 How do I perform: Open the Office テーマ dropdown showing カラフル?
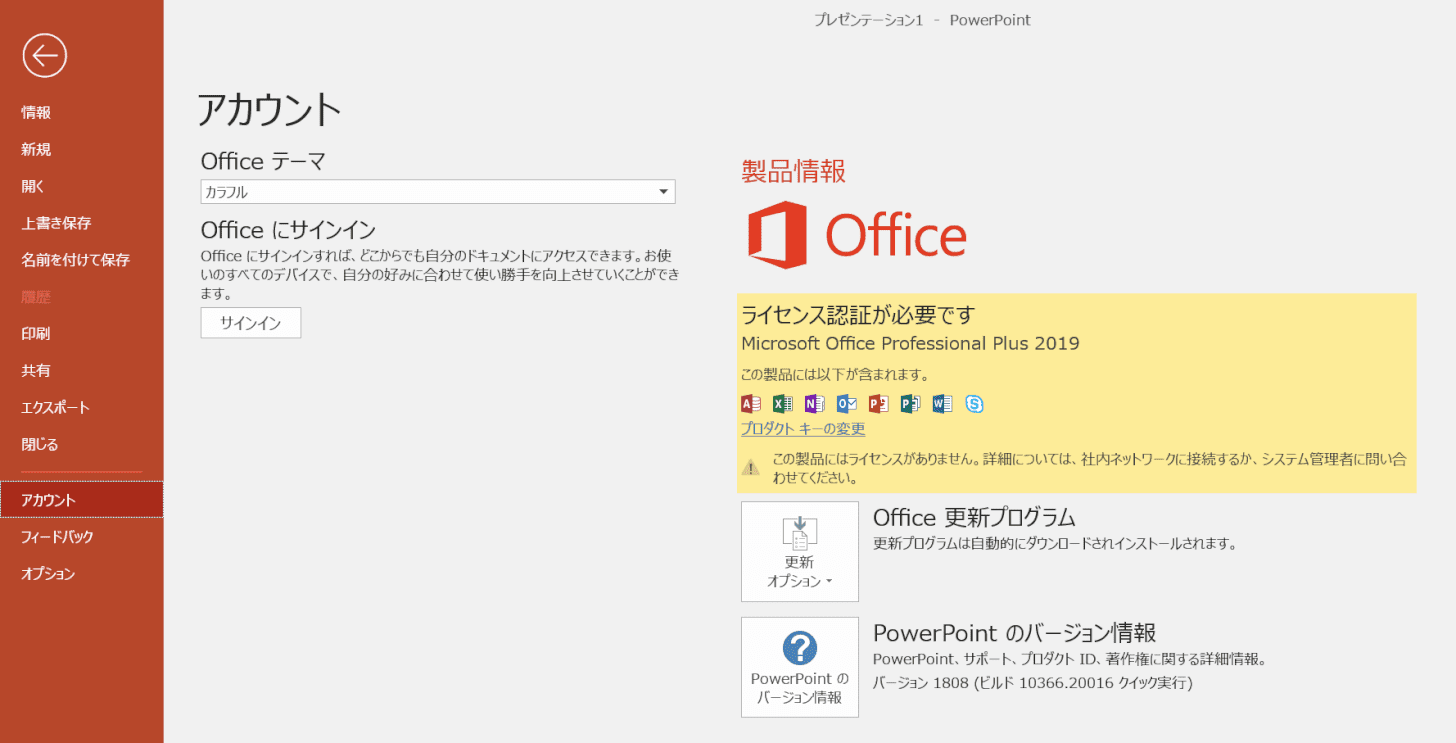[438, 192]
